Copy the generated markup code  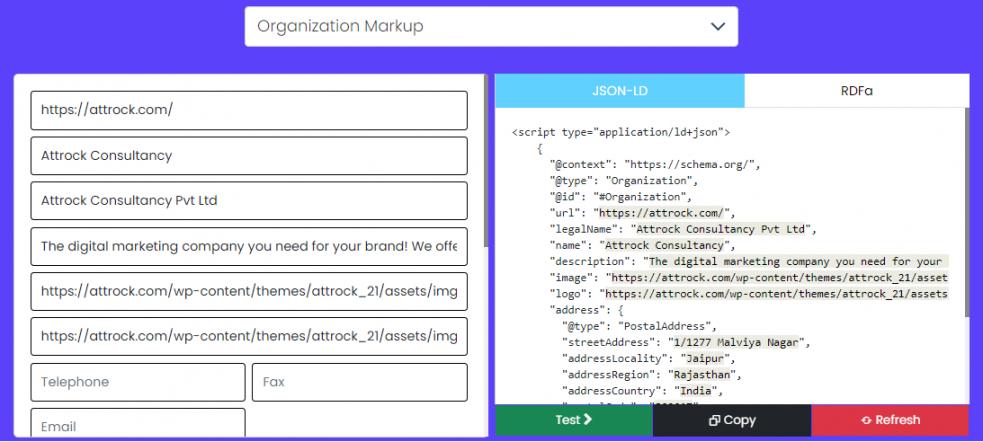tap(732, 420)
